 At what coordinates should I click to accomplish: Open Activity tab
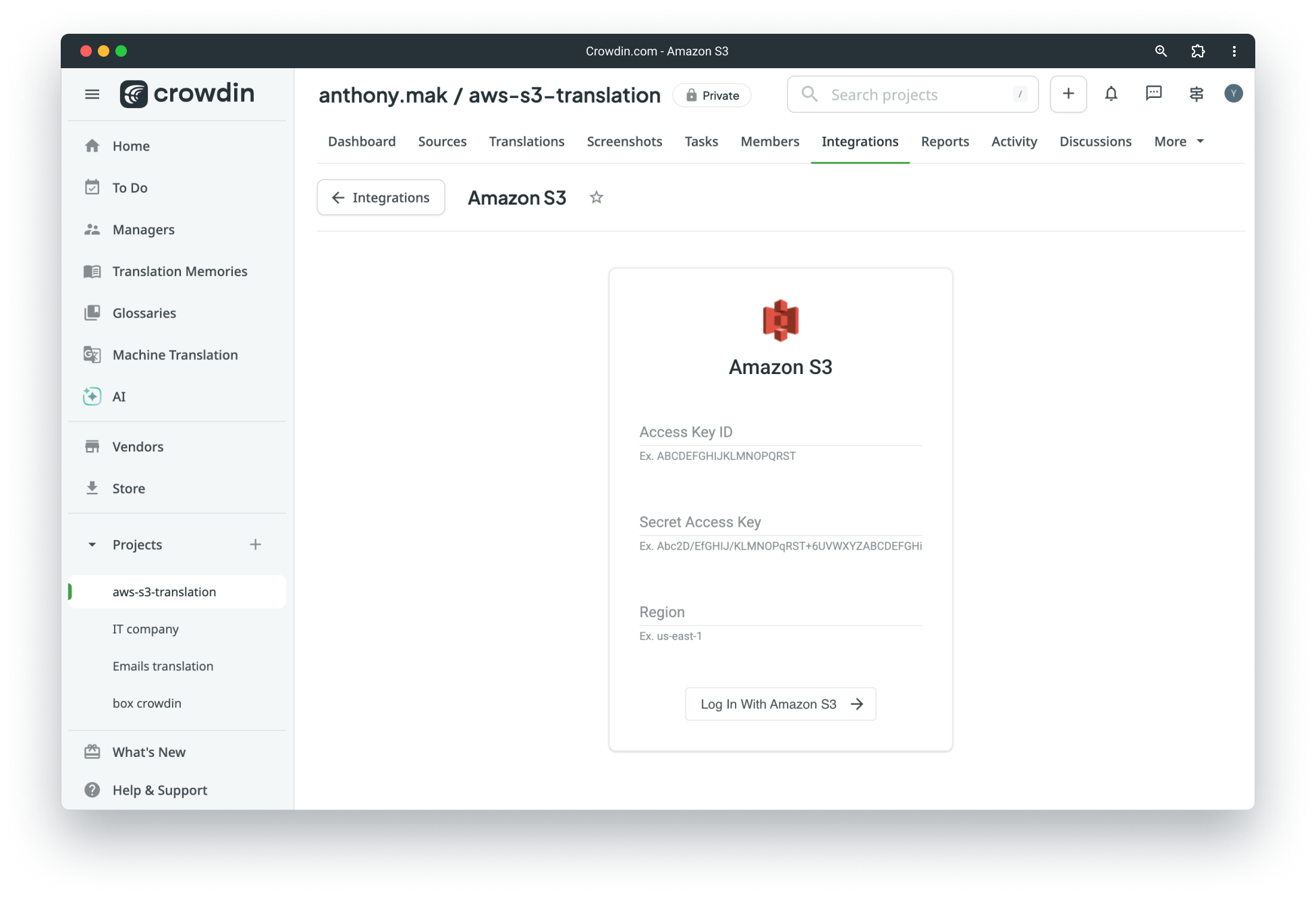(x=1014, y=142)
